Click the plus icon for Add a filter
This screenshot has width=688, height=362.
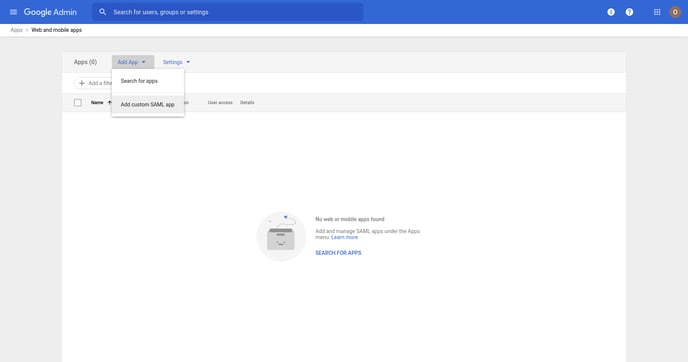point(82,83)
